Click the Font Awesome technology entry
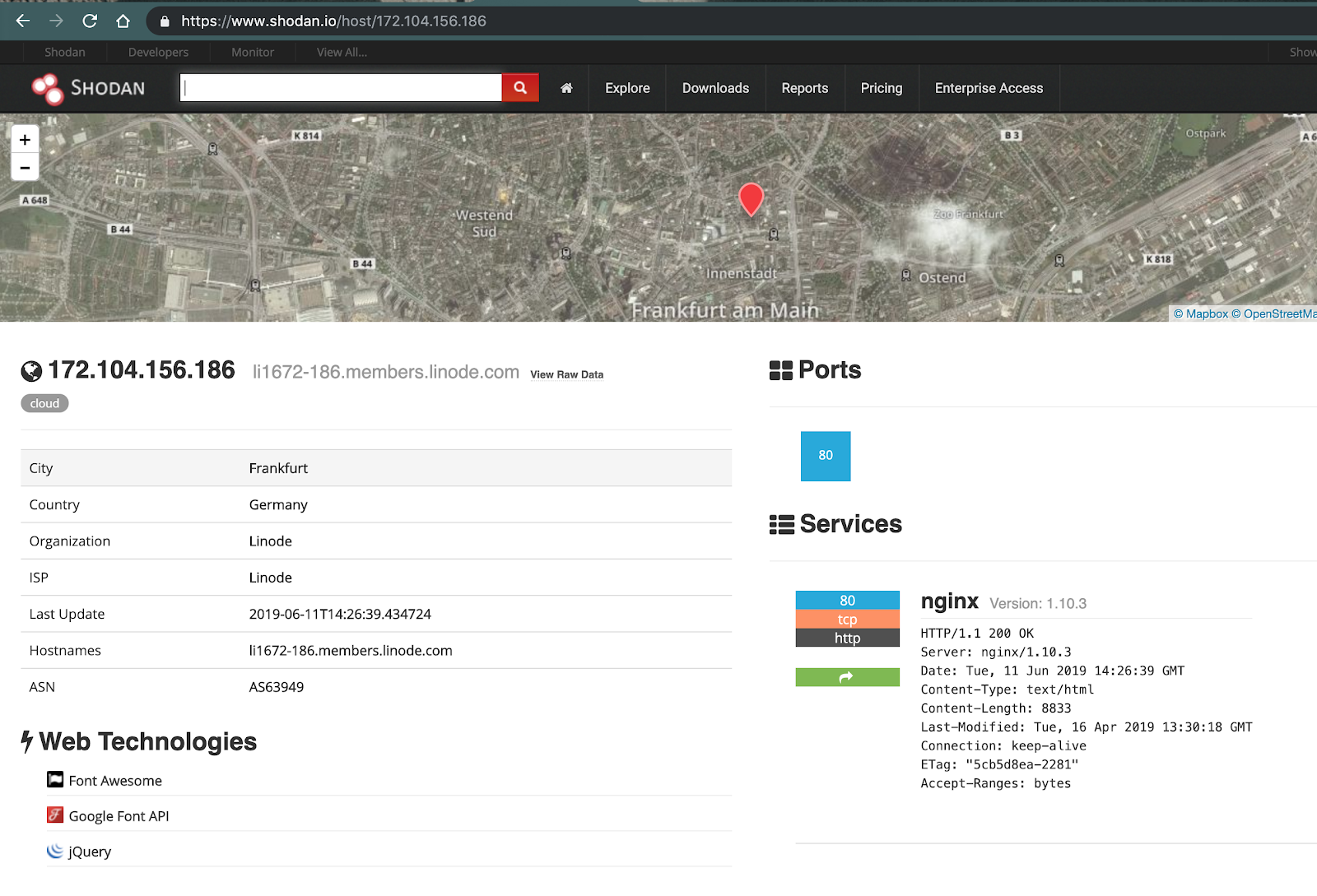 115,781
